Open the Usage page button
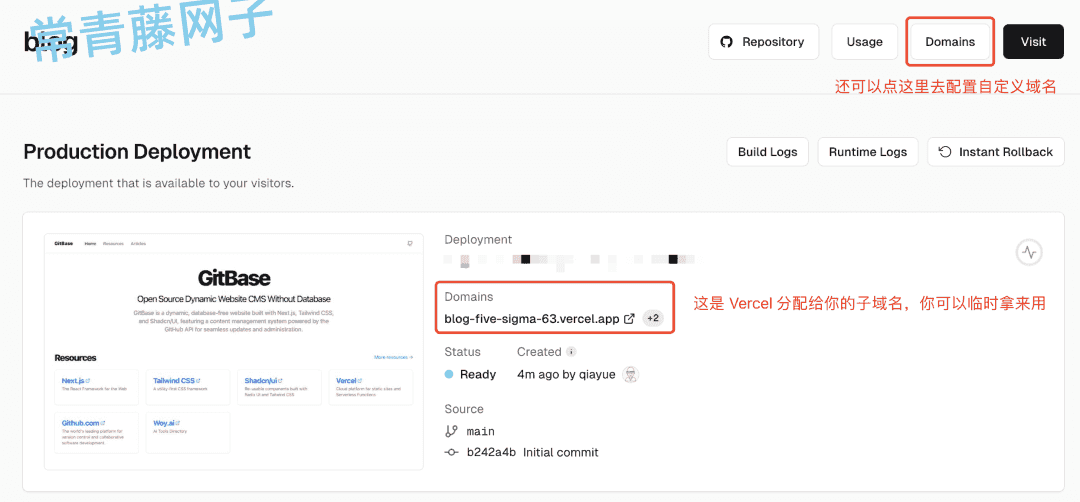 [864, 42]
